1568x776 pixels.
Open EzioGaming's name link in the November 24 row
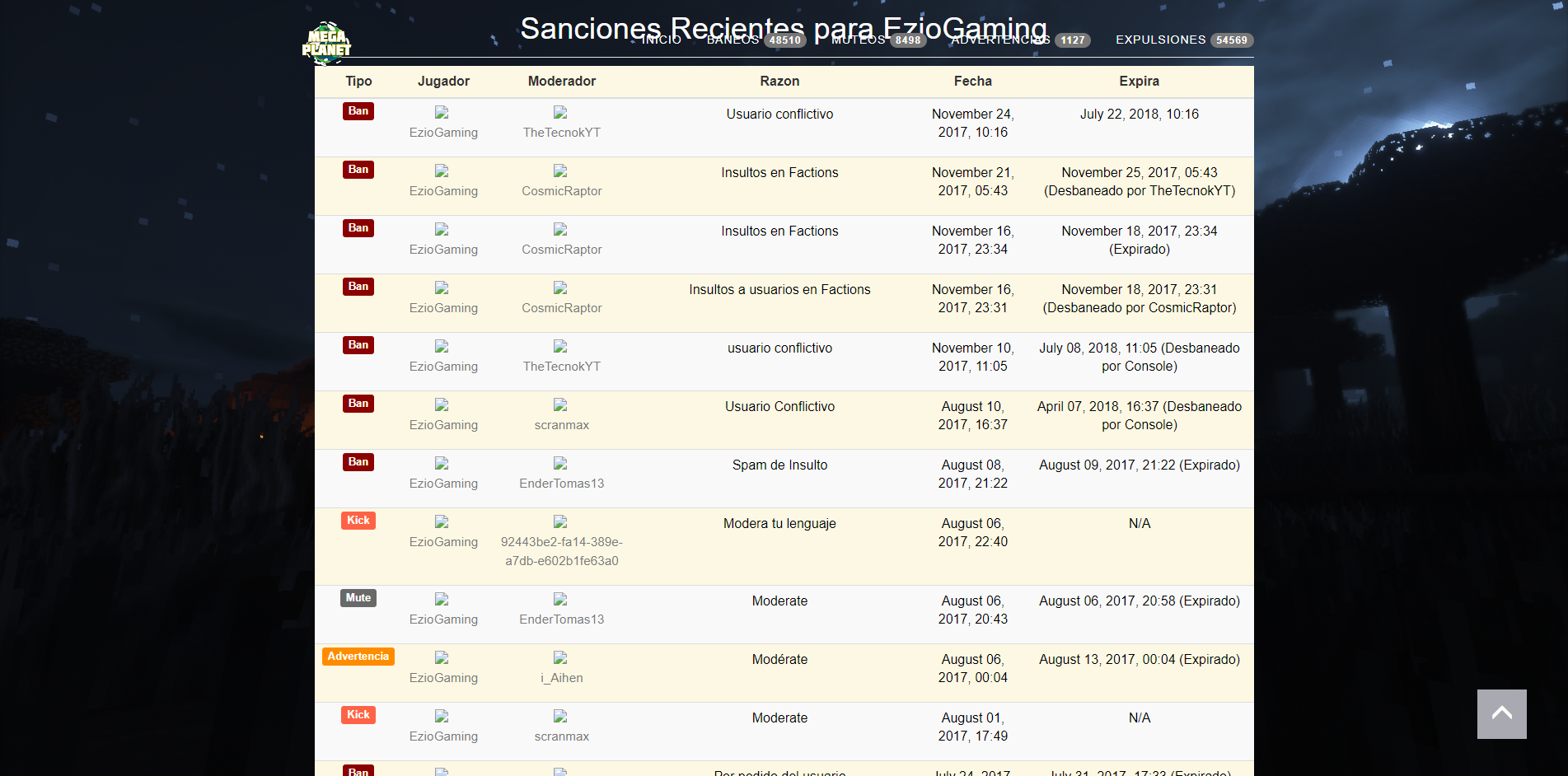(443, 133)
